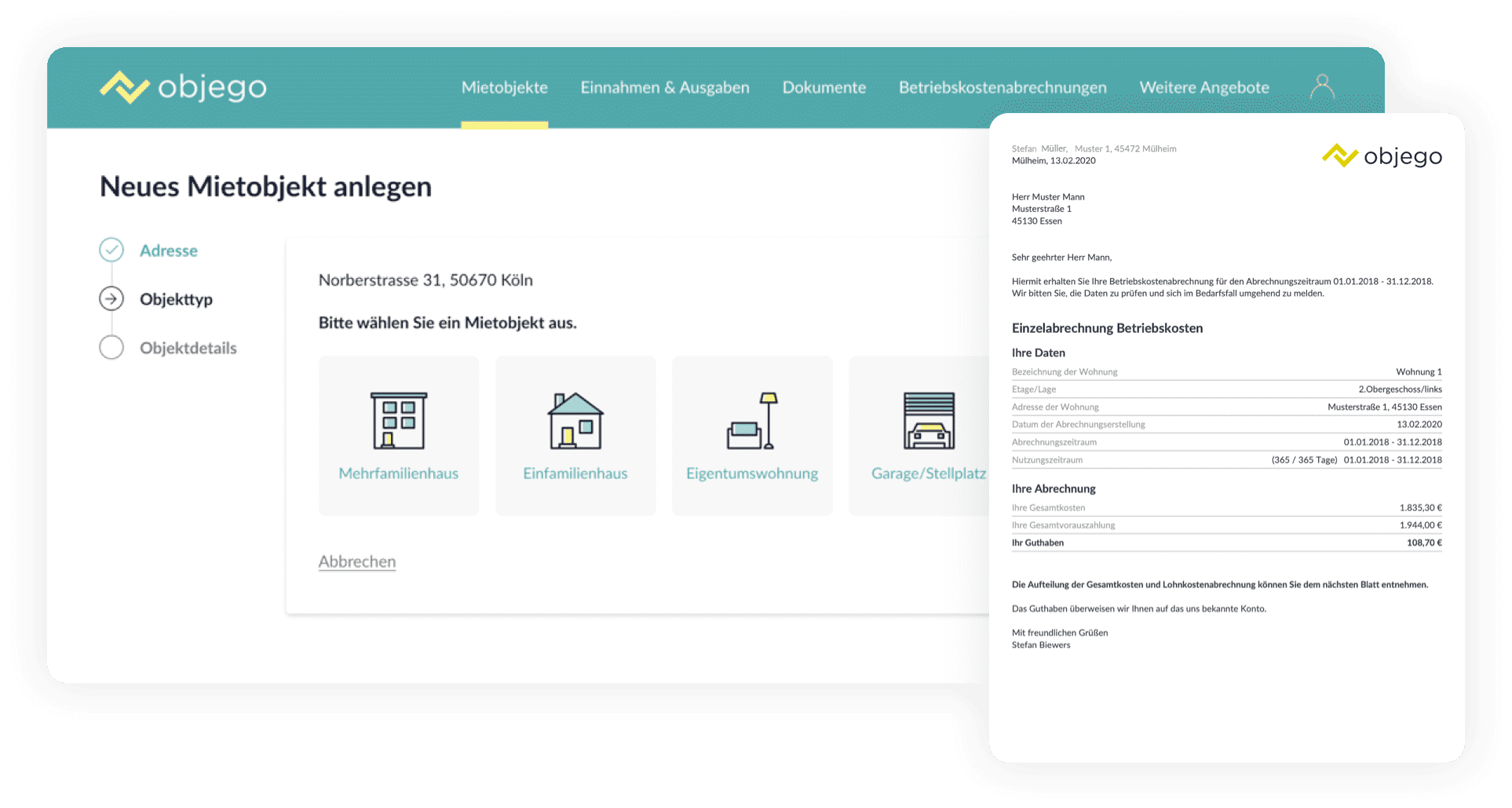The height and width of the screenshot is (808, 1512).
Task: Select the Mehrfamilienhaus building icon
Action: pos(399,421)
